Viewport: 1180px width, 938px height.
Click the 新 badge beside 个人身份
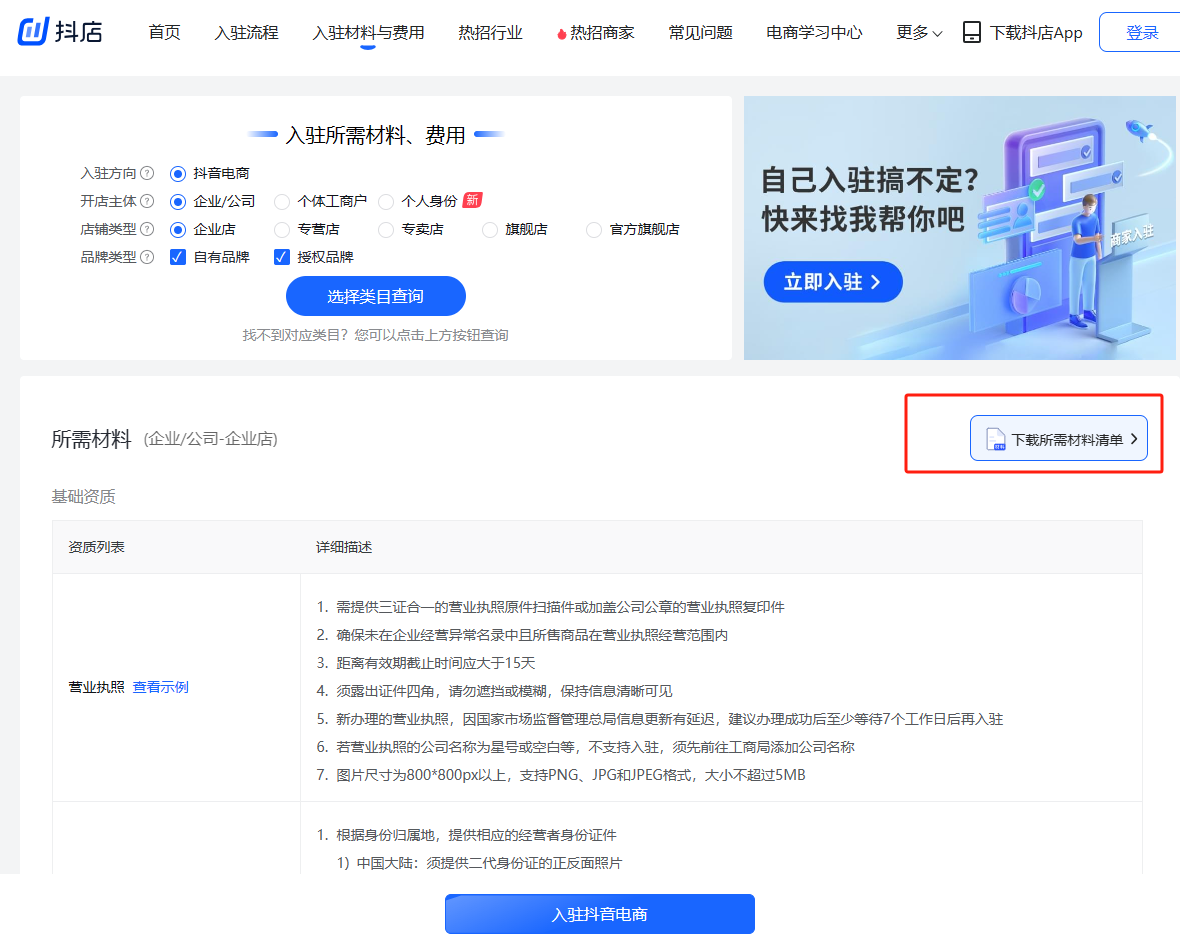[472, 200]
